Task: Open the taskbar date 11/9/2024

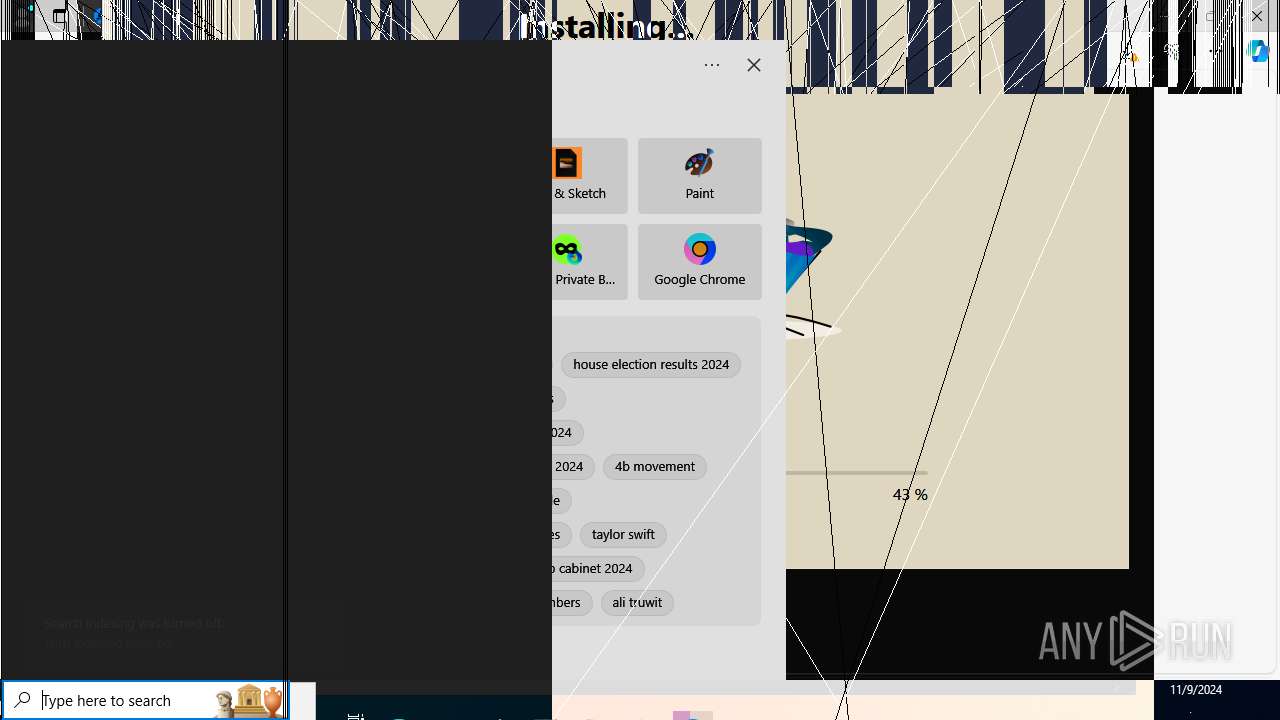Action: coord(1196,690)
